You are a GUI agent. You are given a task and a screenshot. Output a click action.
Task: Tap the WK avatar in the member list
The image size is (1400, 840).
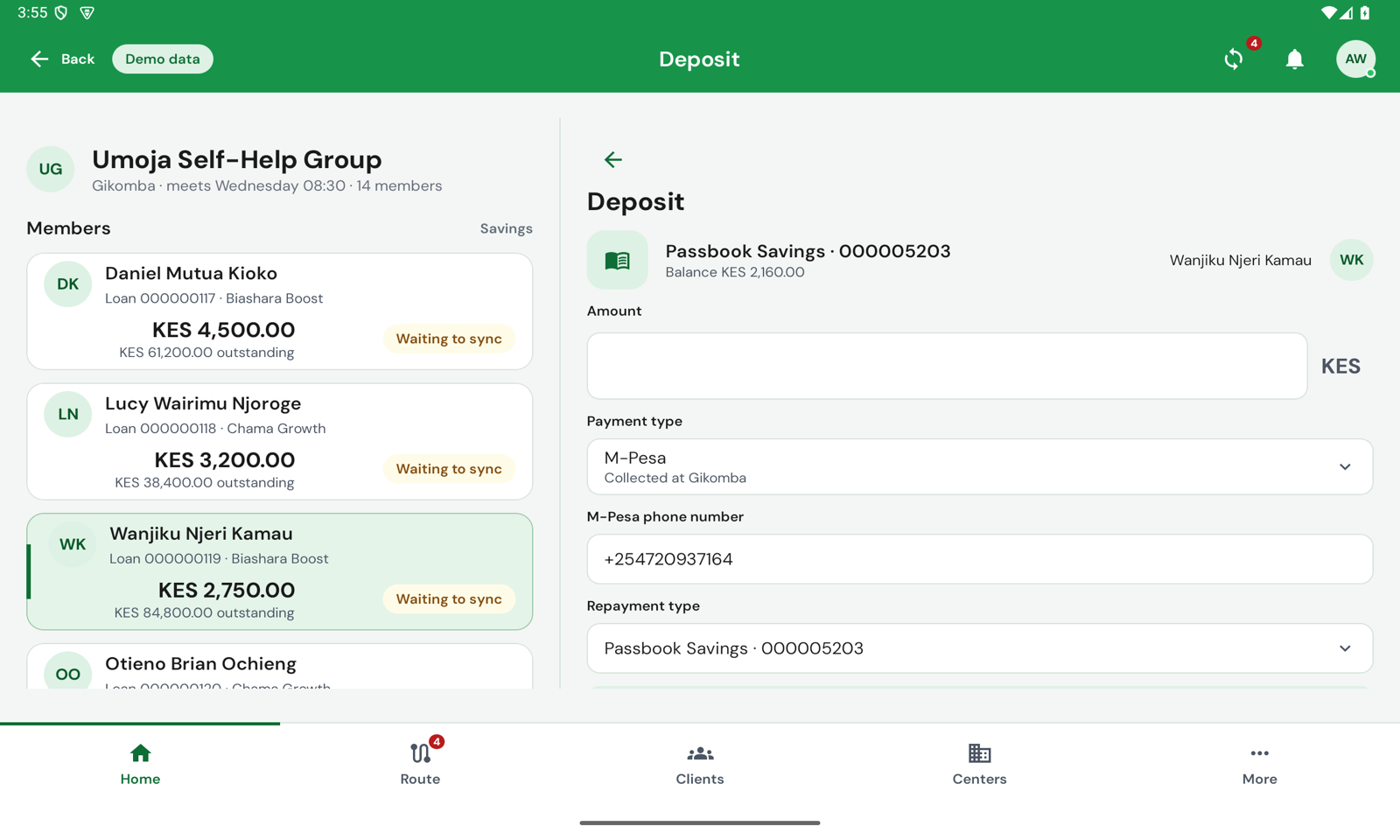pos(72,544)
